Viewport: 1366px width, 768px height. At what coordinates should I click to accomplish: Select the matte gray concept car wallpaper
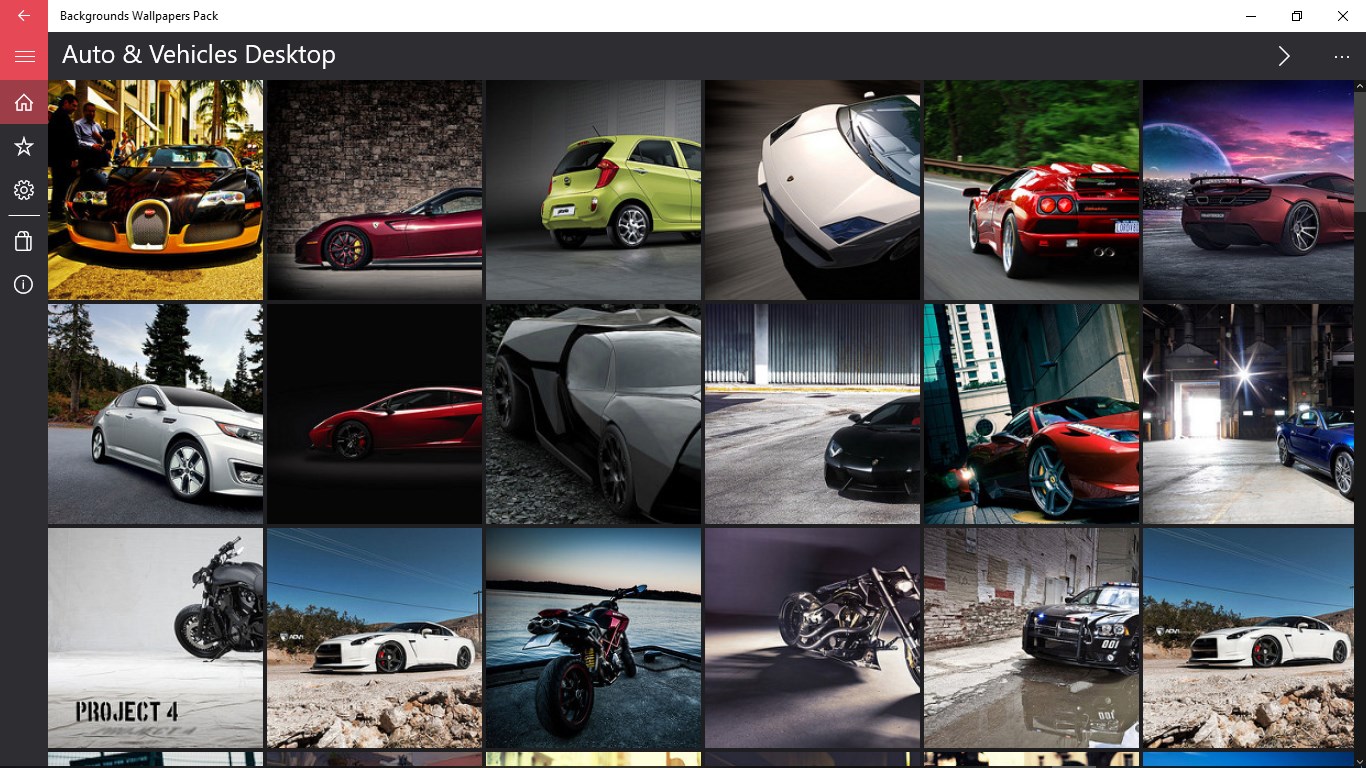click(x=594, y=414)
